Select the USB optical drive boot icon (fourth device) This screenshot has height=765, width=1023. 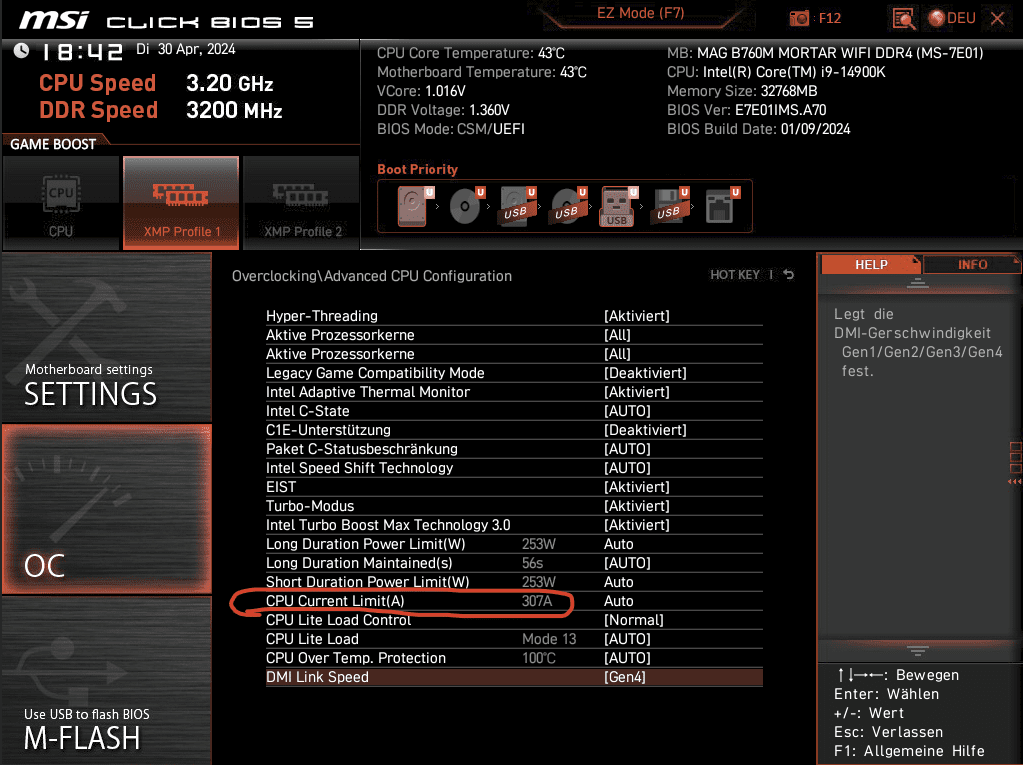click(568, 206)
